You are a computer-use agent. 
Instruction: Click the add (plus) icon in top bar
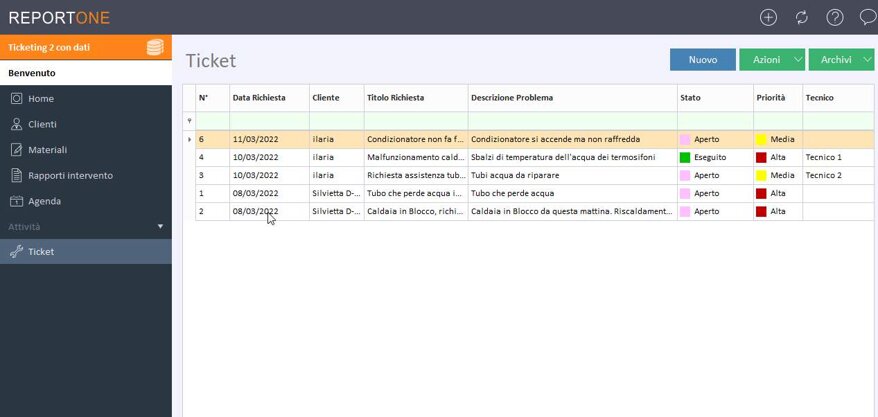click(x=768, y=17)
